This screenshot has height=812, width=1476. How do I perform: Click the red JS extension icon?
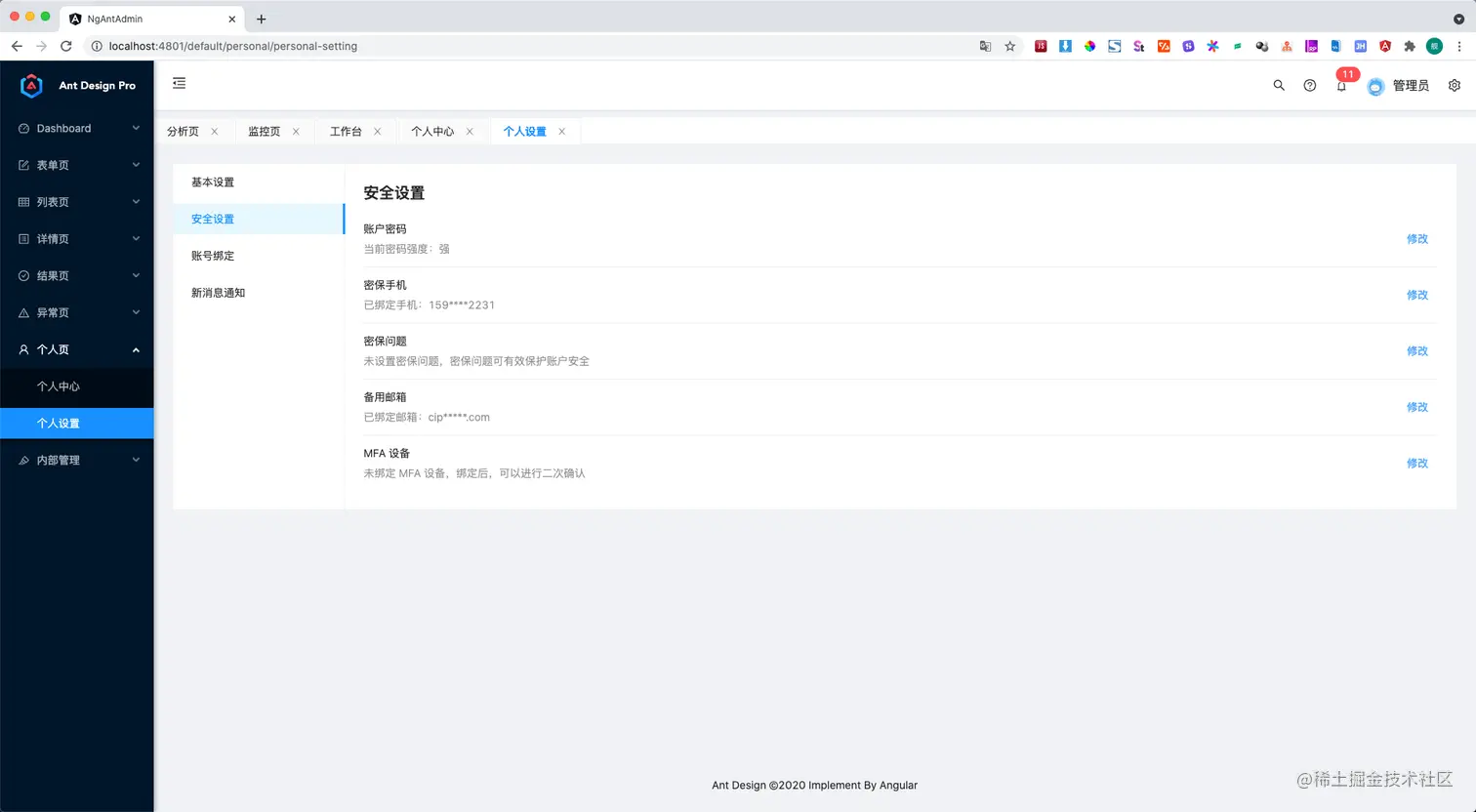1041,46
